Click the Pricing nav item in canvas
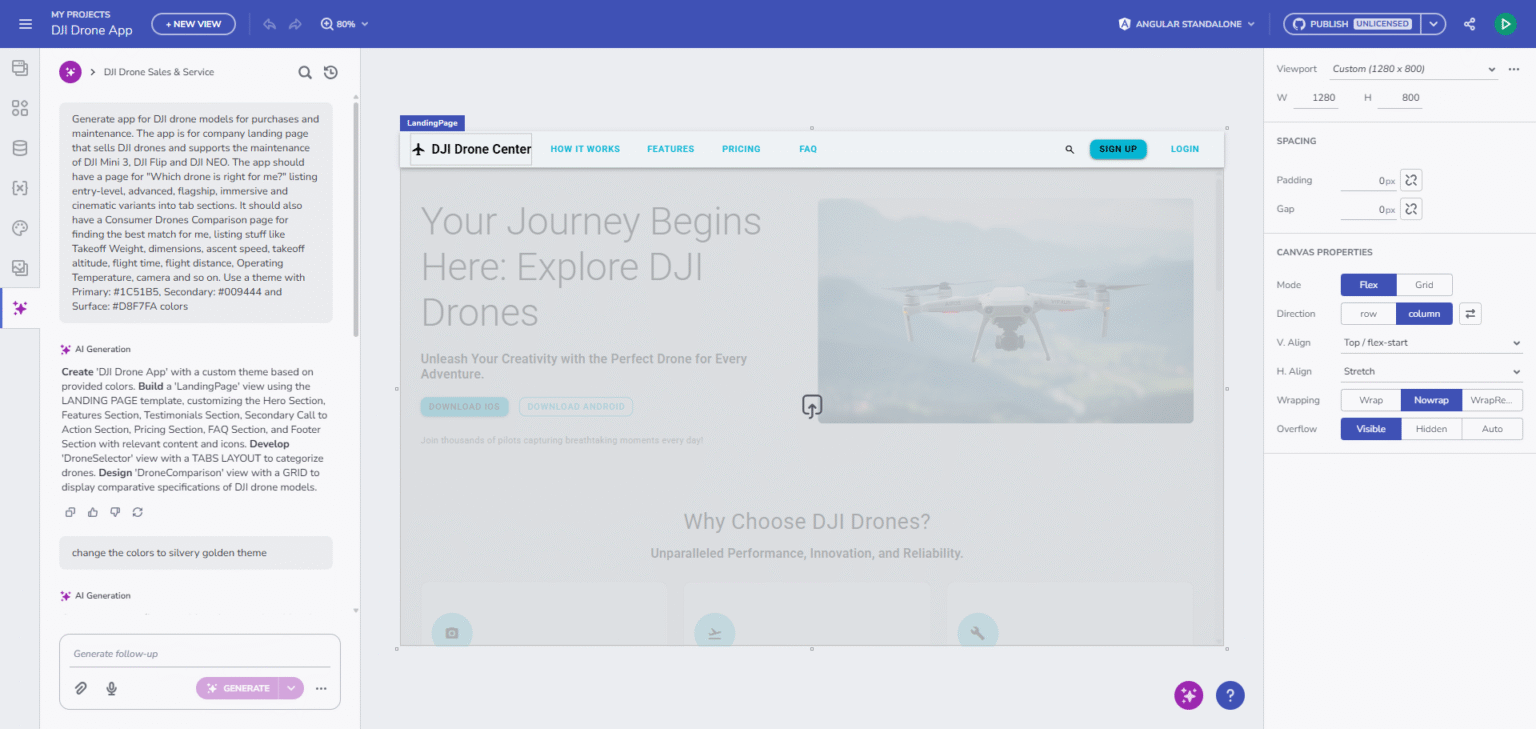This screenshot has width=1536, height=729. pos(741,149)
